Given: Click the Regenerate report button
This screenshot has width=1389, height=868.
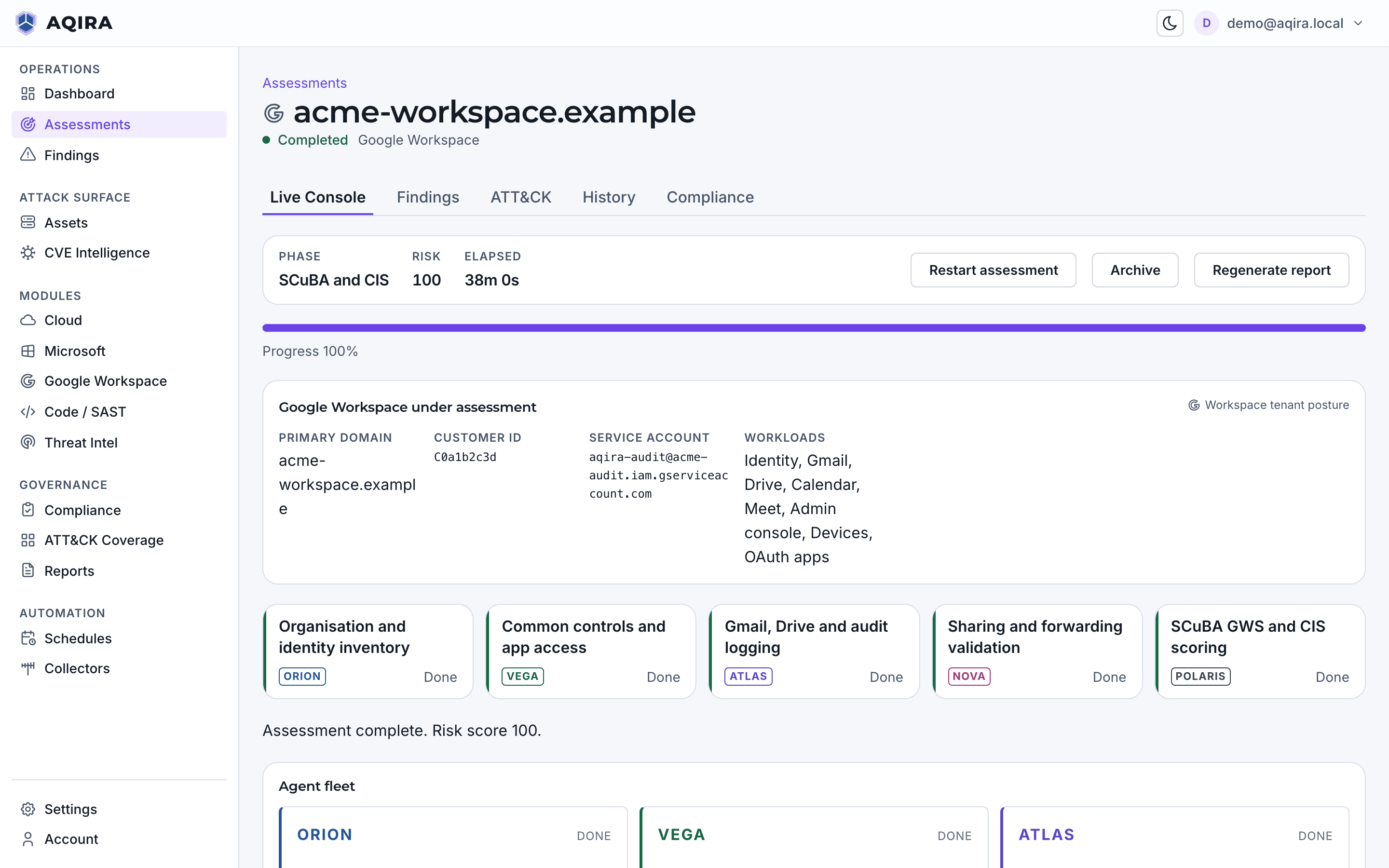Looking at the screenshot, I should pos(1271,270).
